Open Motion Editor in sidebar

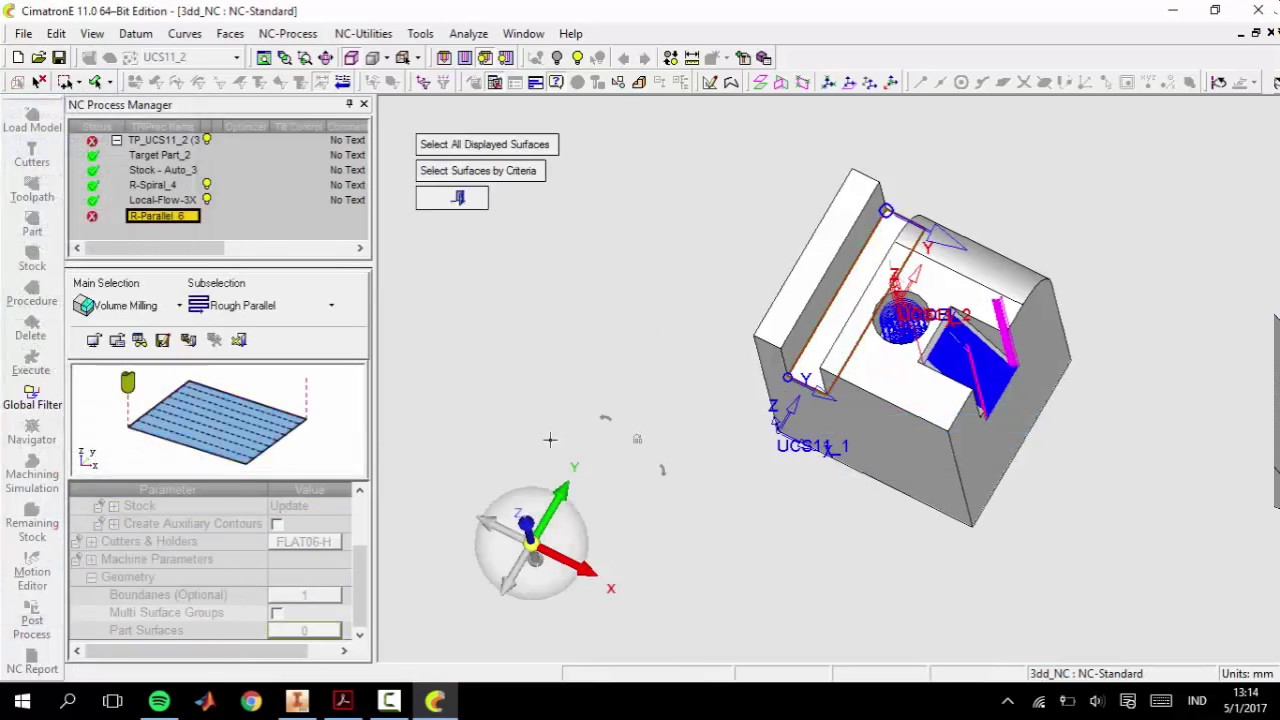32,571
